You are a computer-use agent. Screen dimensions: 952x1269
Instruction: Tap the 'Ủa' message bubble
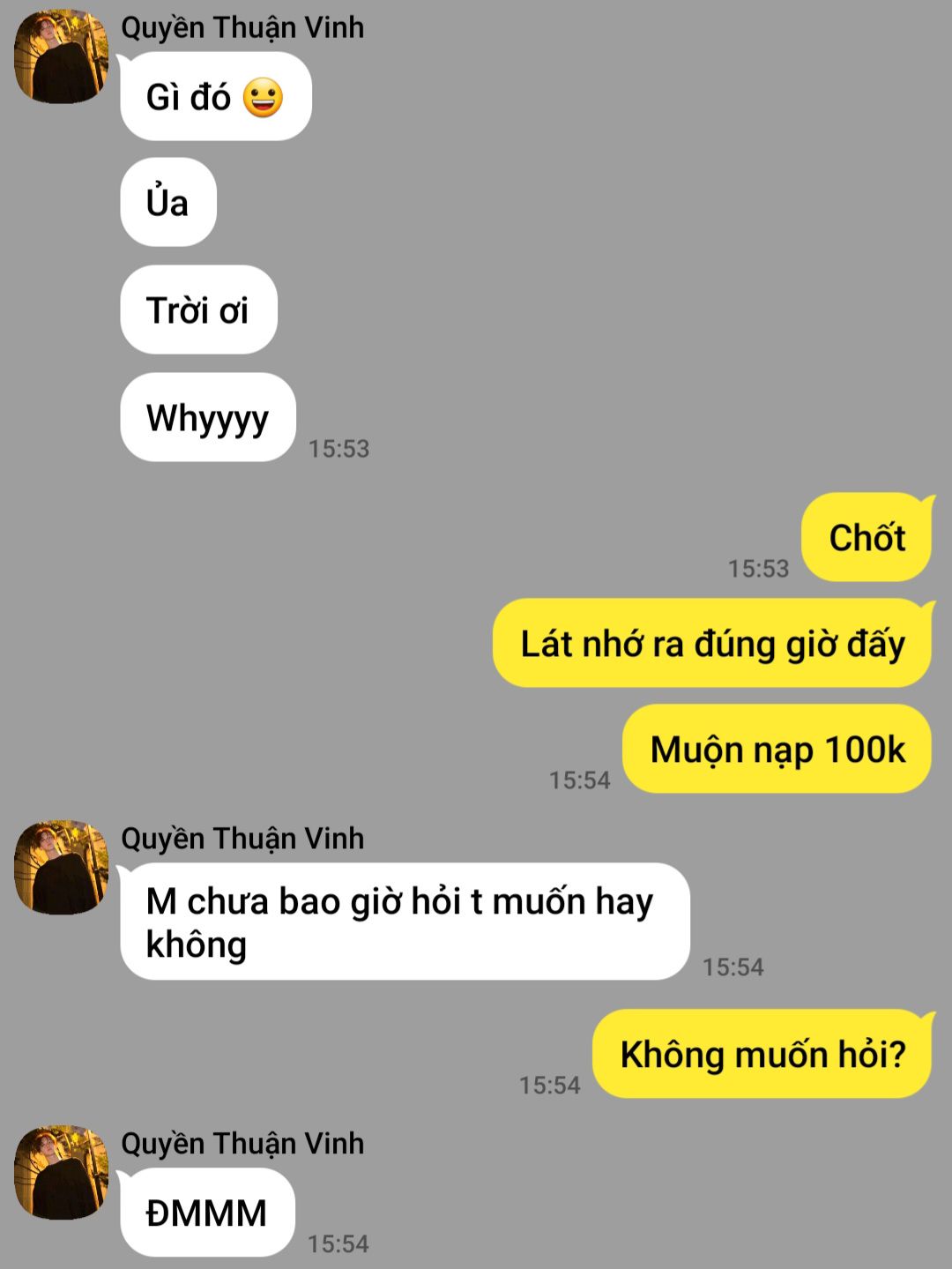pyautogui.click(x=167, y=203)
